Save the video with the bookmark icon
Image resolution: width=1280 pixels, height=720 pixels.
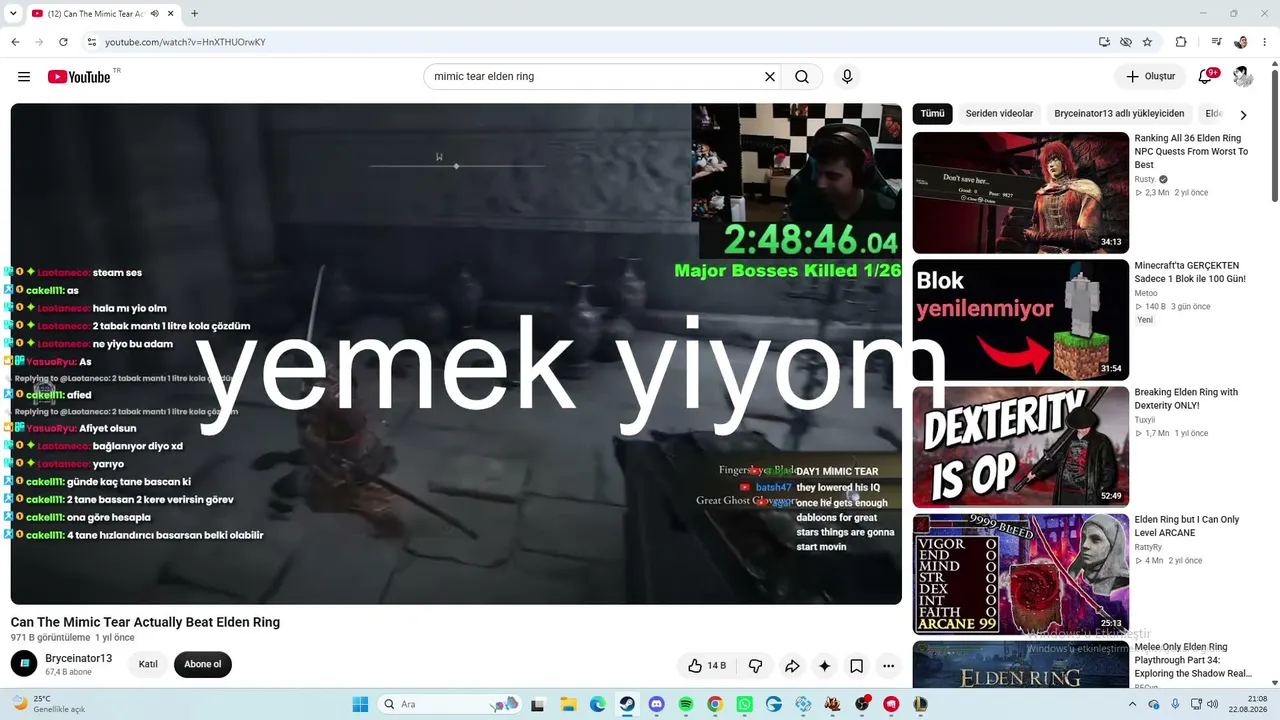[857, 665]
